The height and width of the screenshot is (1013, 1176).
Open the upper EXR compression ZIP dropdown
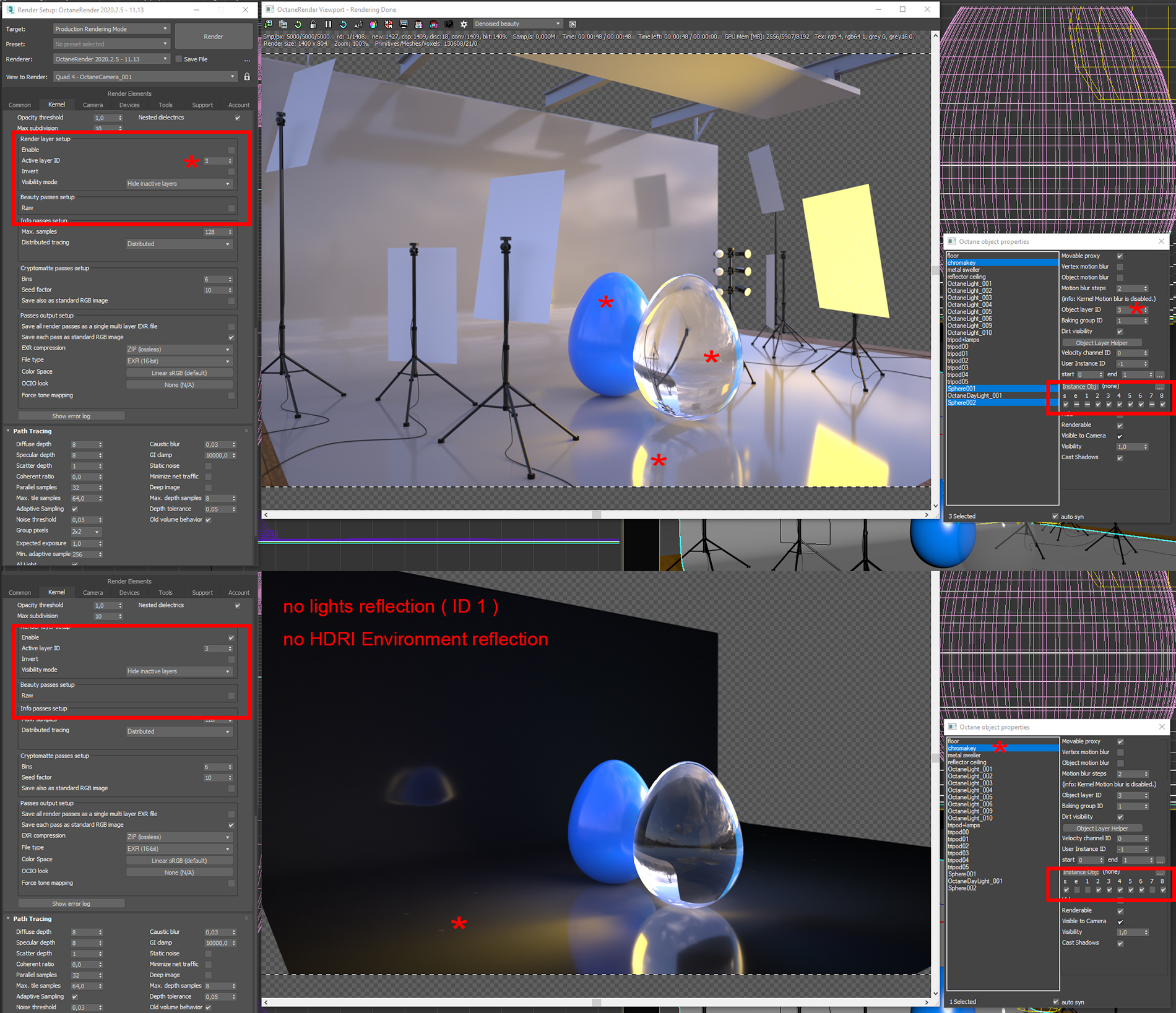[179, 350]
